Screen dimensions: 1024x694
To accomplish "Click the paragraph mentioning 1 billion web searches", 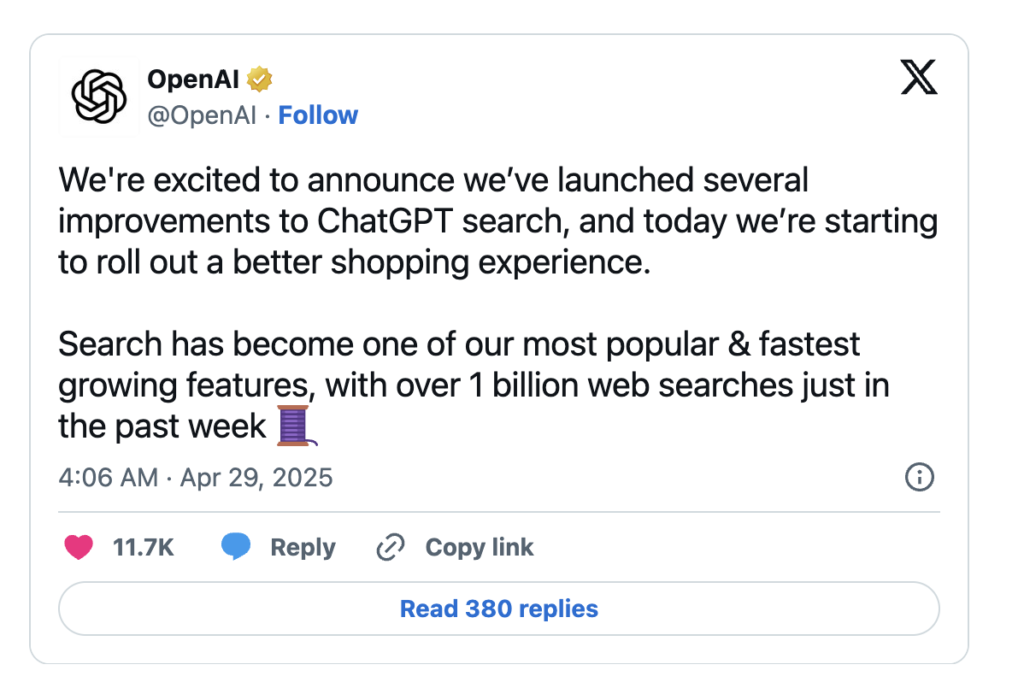I will (474, 385).
